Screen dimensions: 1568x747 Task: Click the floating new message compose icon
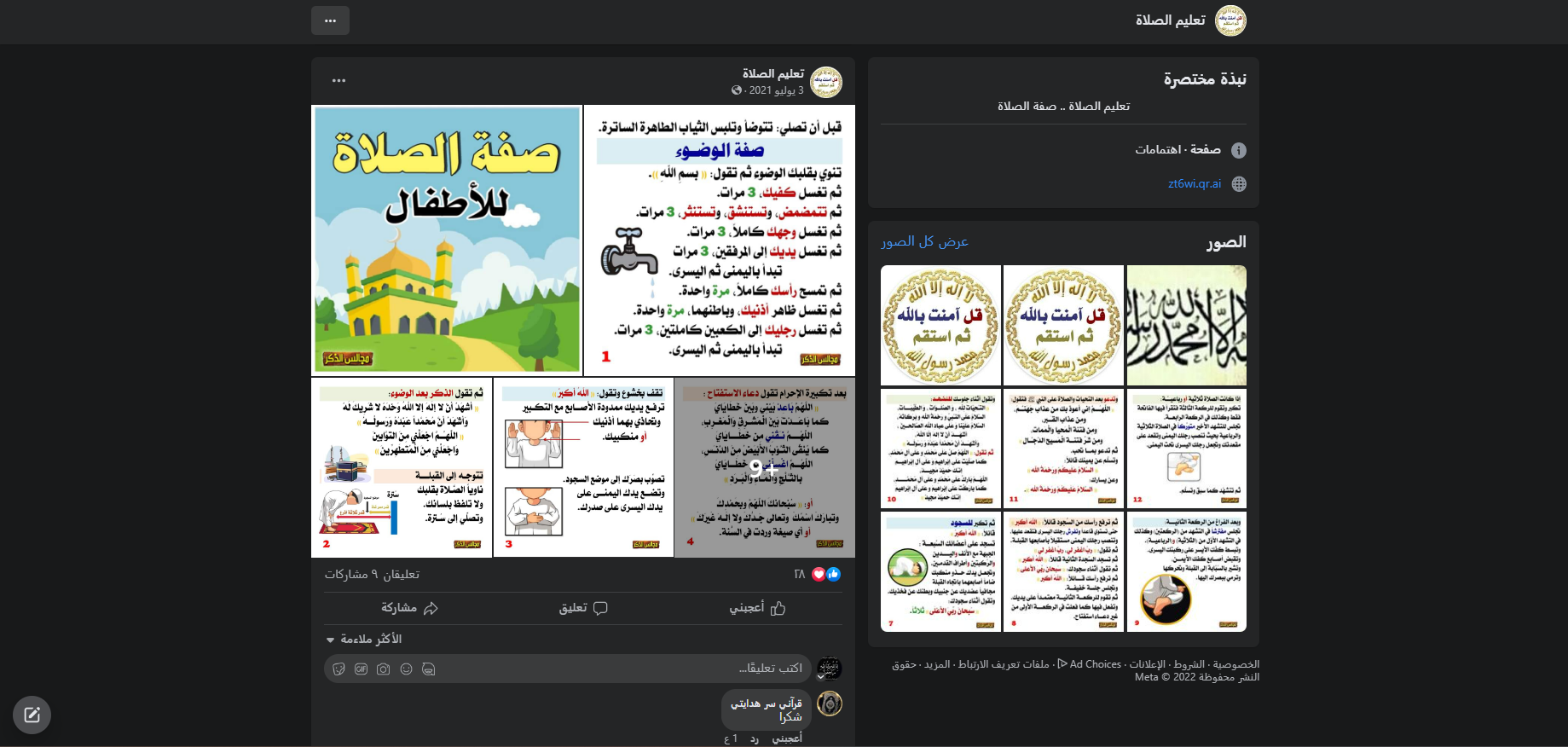pyautogui.click(x=32, y=715)
